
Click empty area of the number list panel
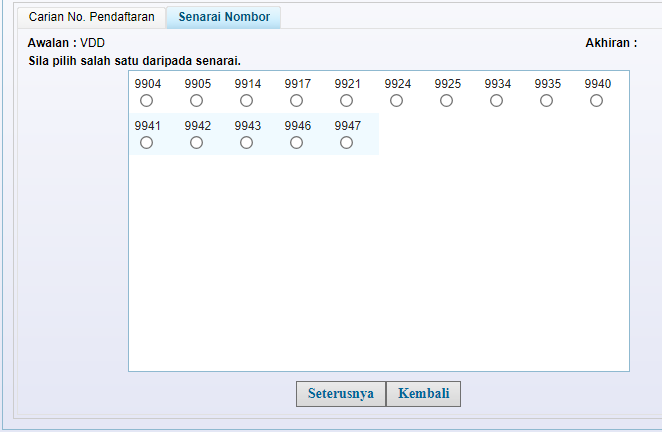[380, 270]
